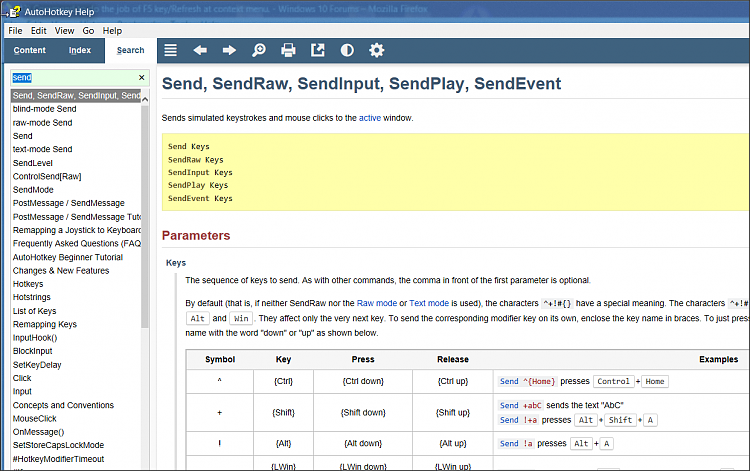Open 'BlockInput' search result
Viewport: 750px width, 471px height.
point(33,351)
